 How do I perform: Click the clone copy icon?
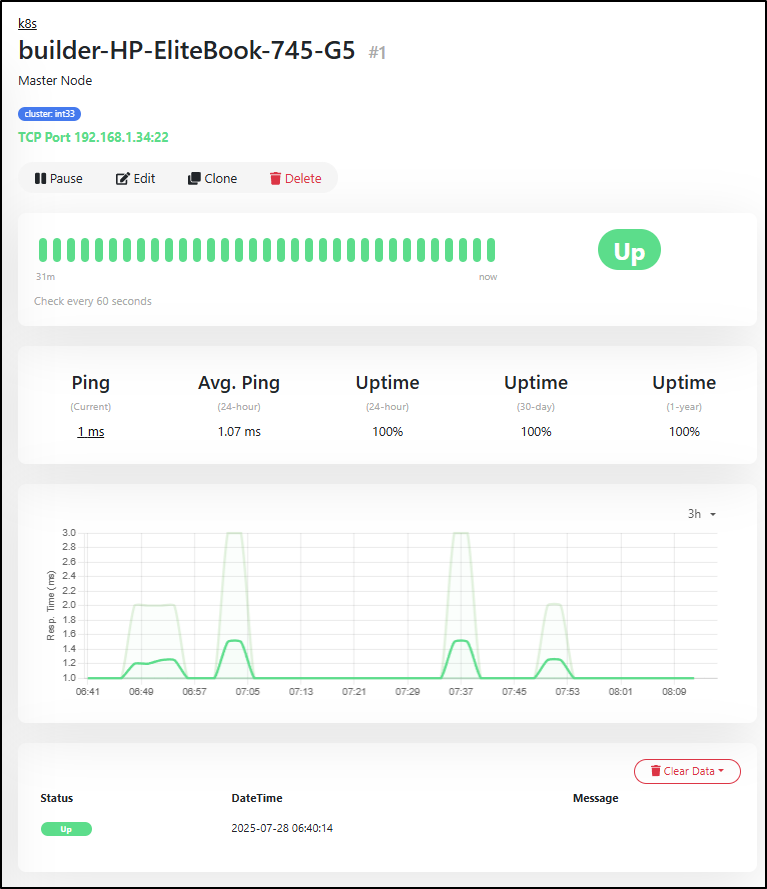tap(194, 179)
